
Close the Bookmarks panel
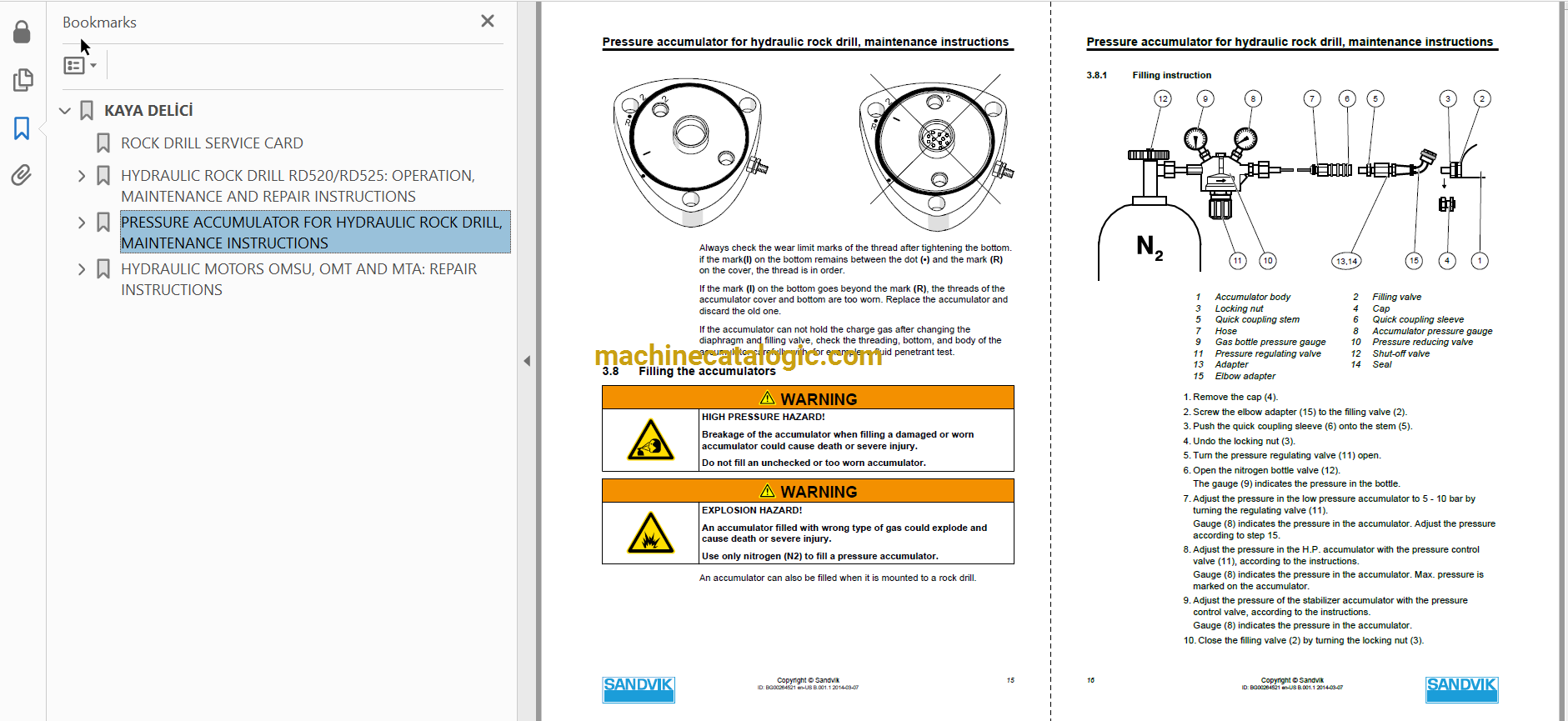point(488,22)
